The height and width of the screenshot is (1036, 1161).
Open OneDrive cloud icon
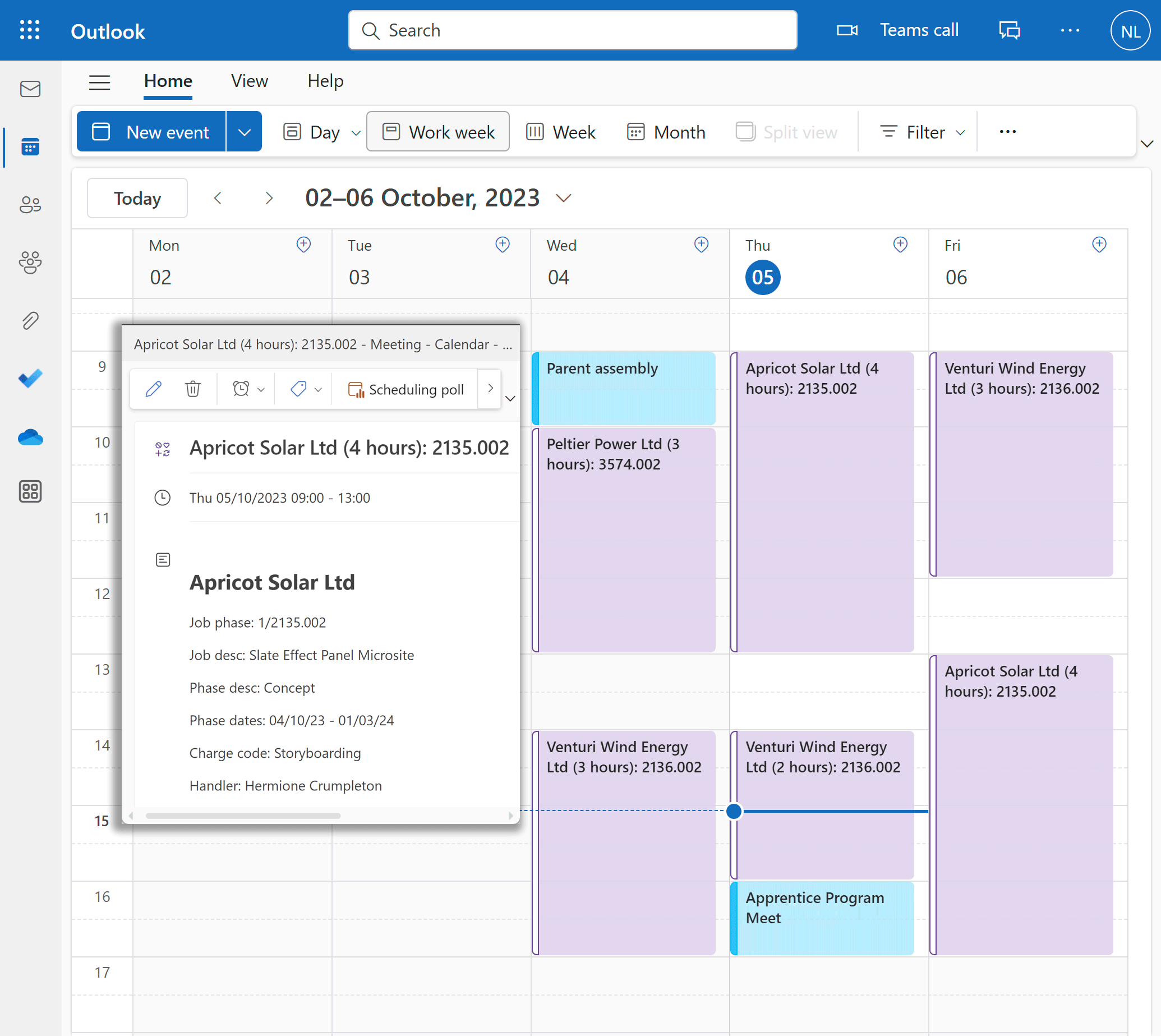[30, 437]
